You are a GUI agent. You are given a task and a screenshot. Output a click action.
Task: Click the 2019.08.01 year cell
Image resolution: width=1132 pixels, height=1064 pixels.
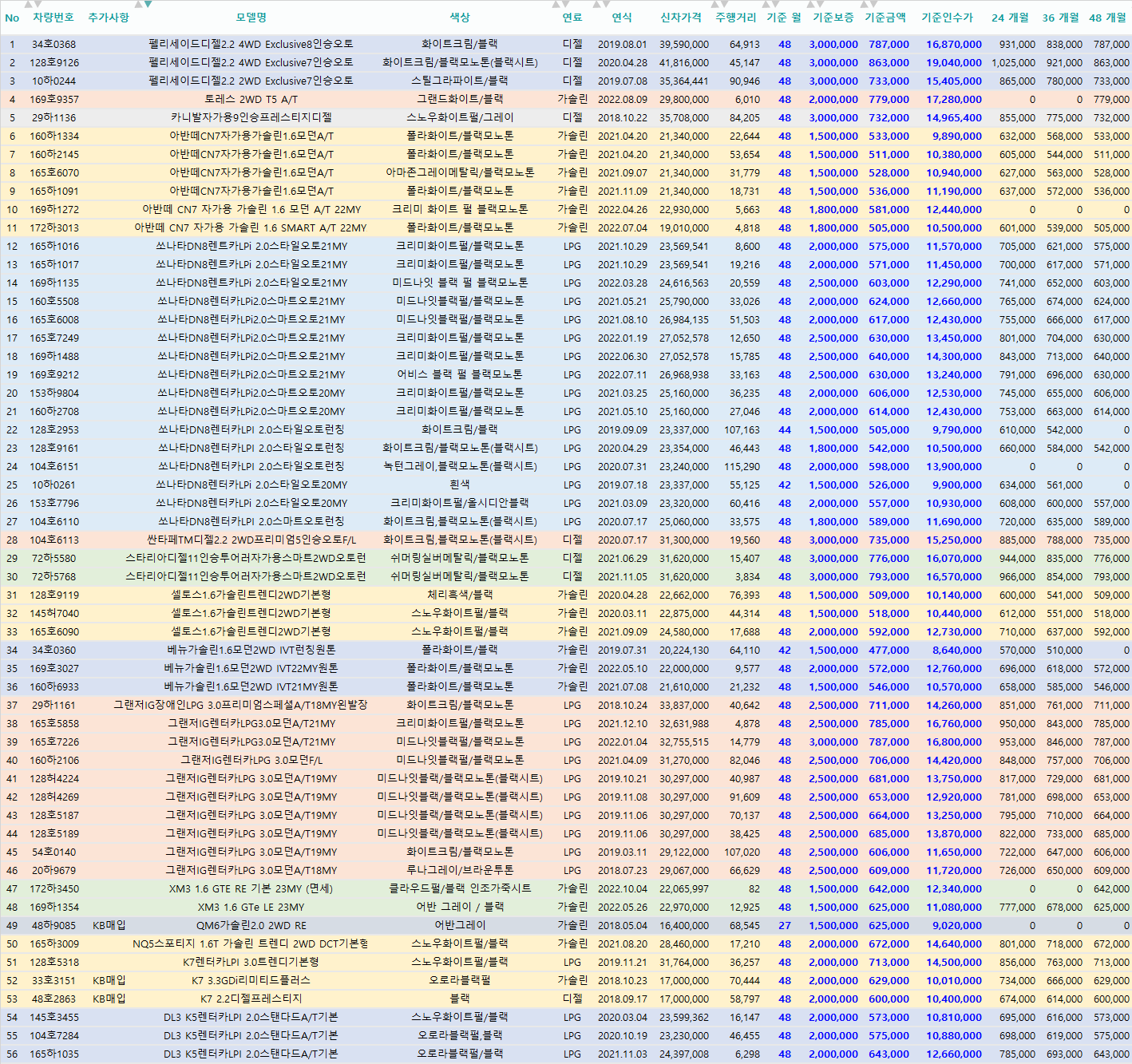[x=622, y=45]
